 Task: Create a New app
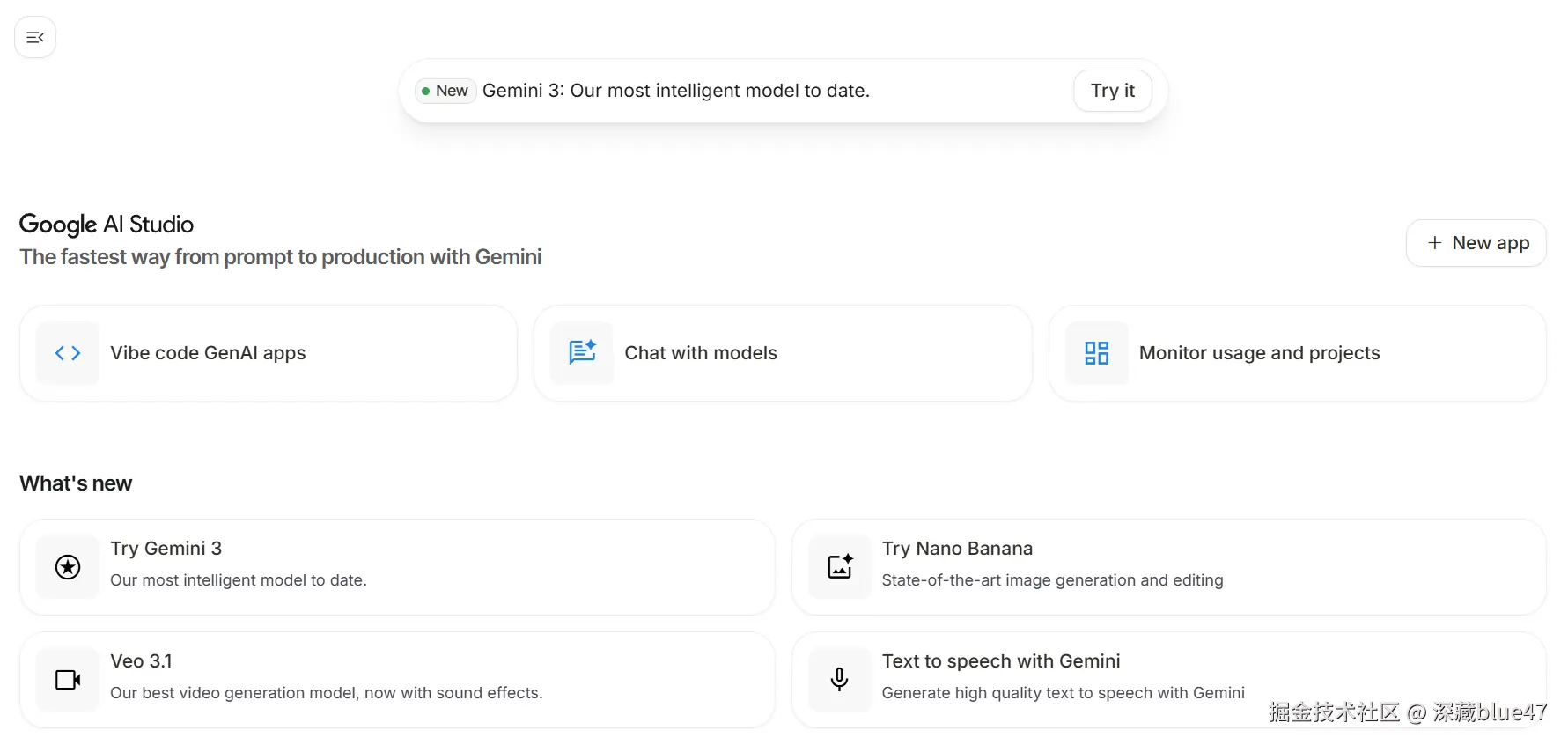point(1476,243)
